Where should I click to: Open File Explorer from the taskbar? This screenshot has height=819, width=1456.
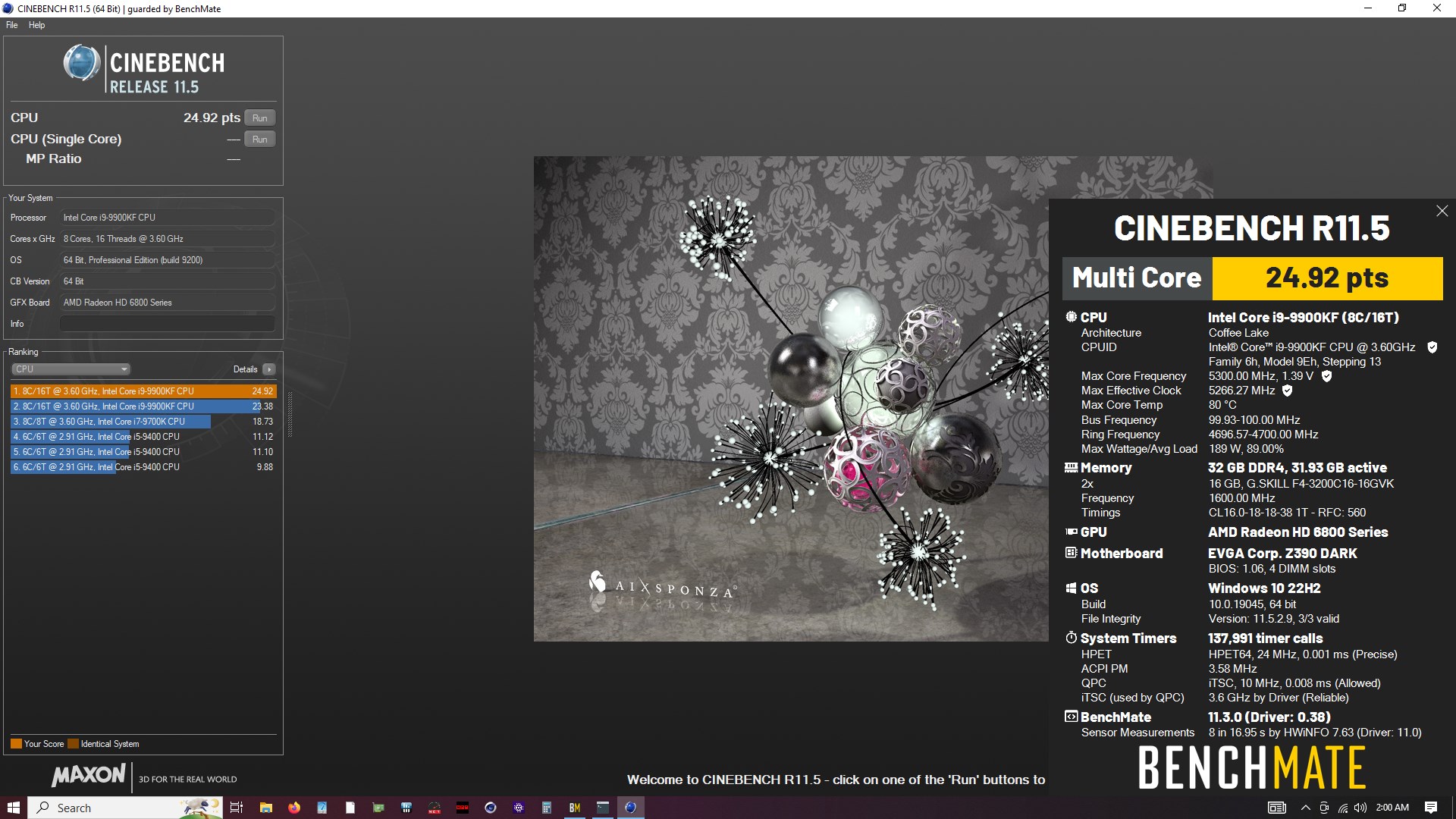[x=265, y=808]
